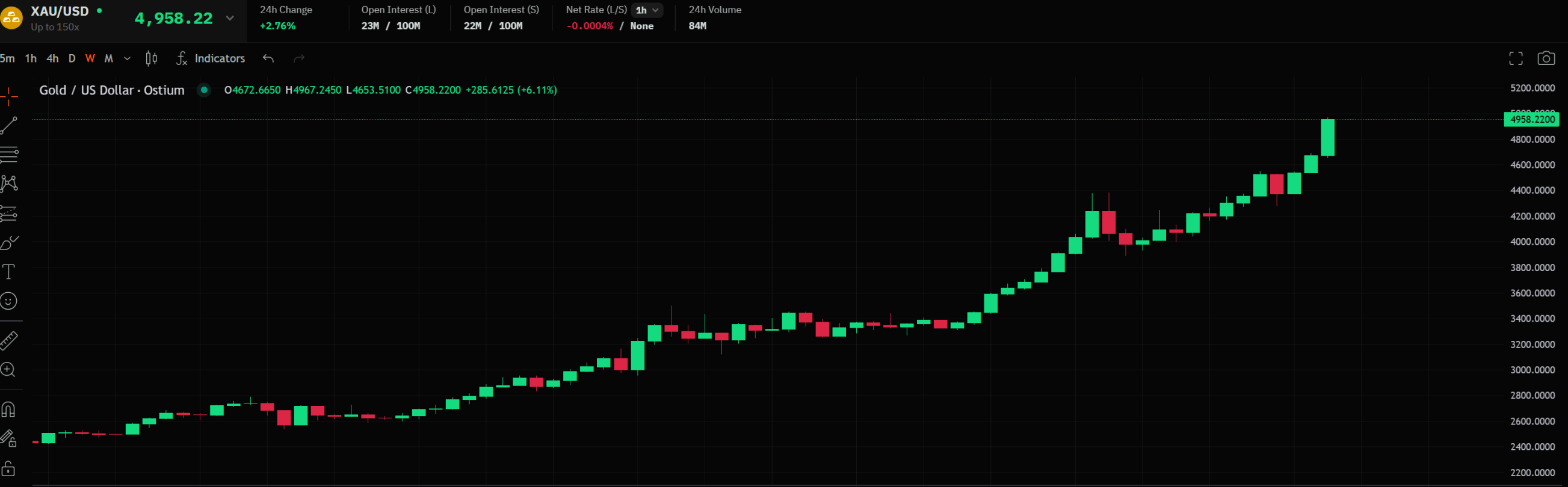This screenshot has width=1568, height=487.
Task: Select the Text annotation tool
Action: click(x=8, y=272)
